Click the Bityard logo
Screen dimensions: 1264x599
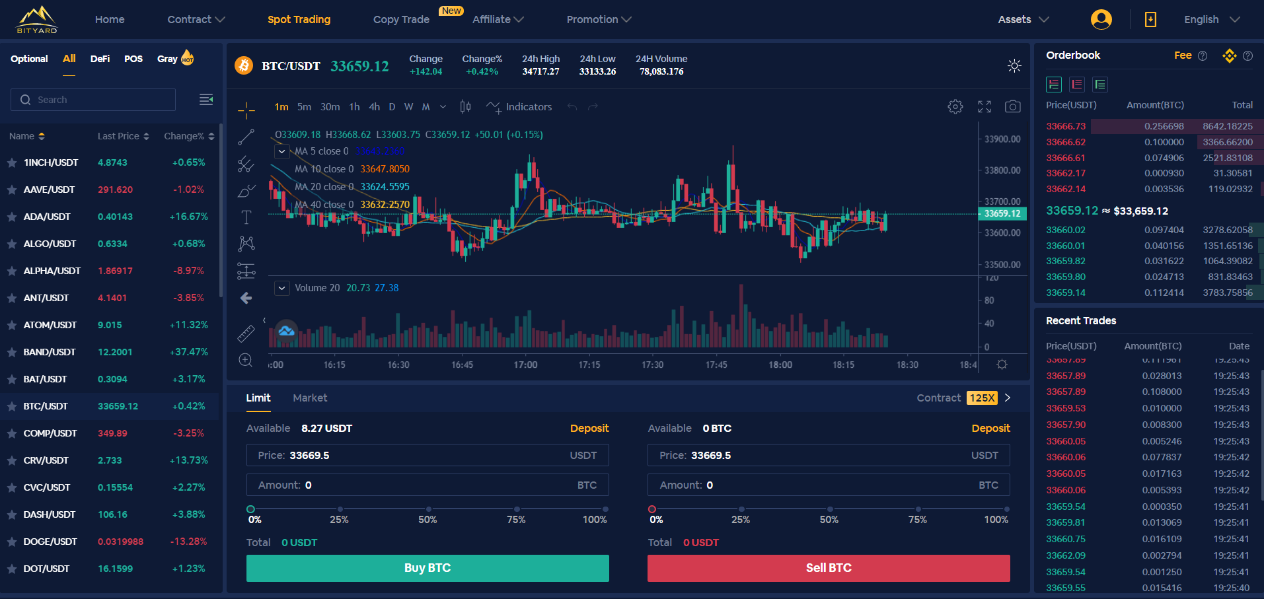tap(38, 18)
